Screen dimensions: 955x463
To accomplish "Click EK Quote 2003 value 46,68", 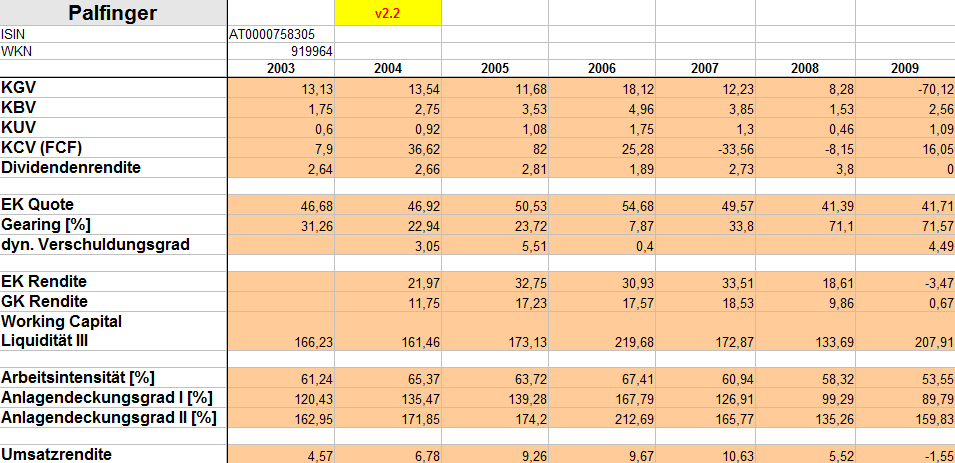I will tap(281, 205).
